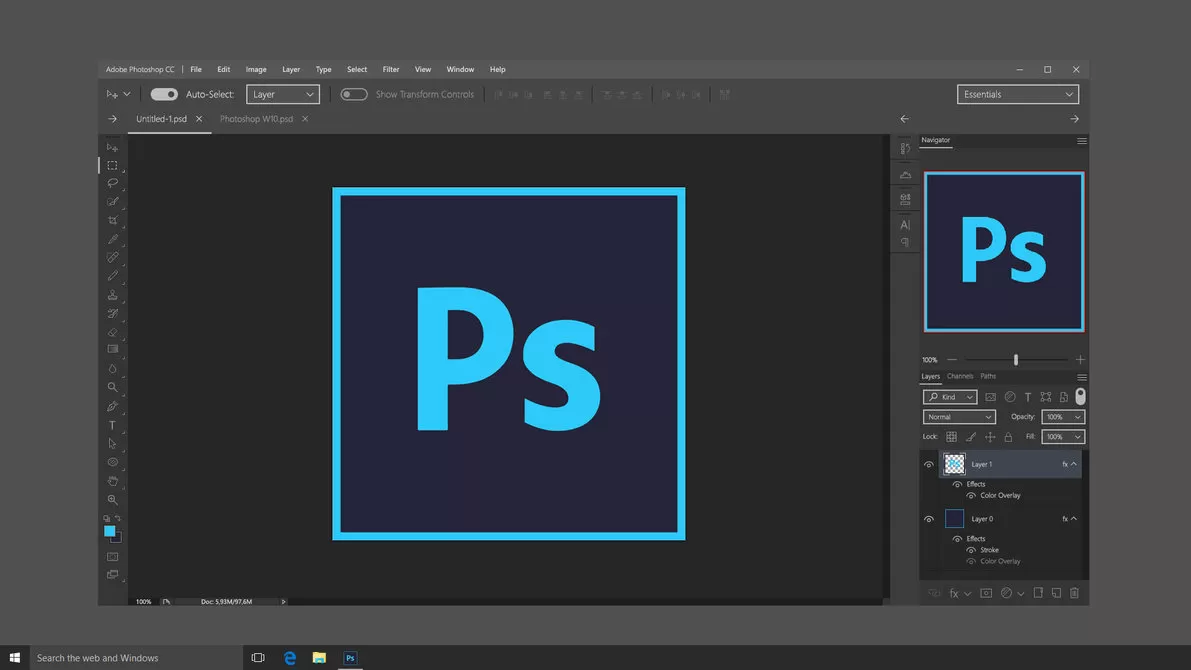Enable Show Transform Controls switch

354,94
